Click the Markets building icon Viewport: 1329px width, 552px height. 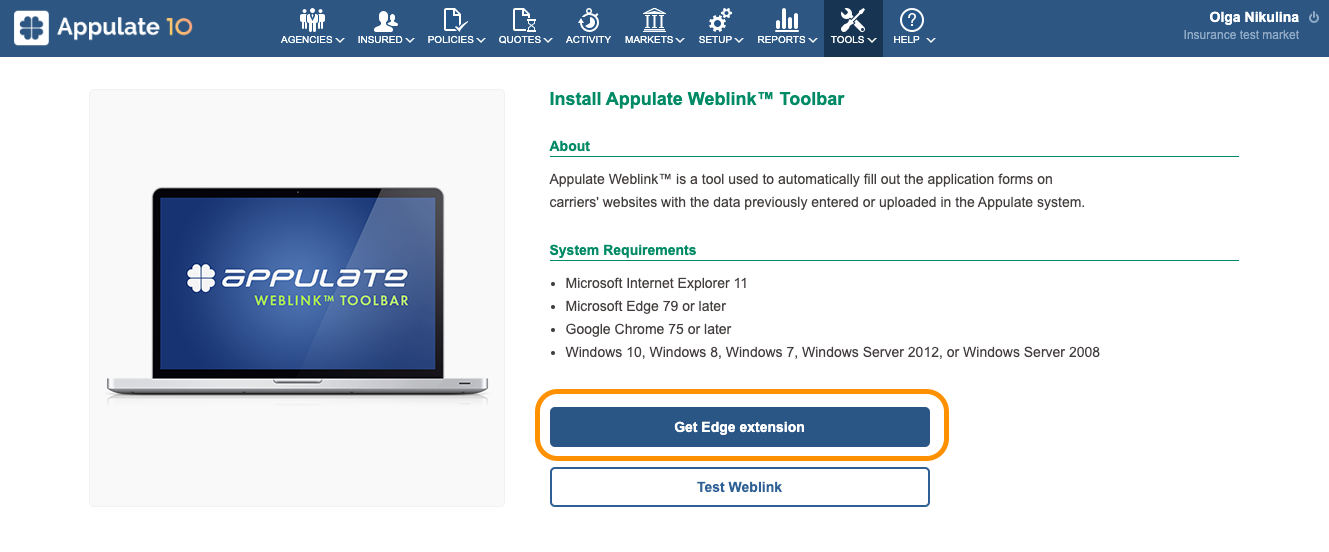[x=654, y=19]
